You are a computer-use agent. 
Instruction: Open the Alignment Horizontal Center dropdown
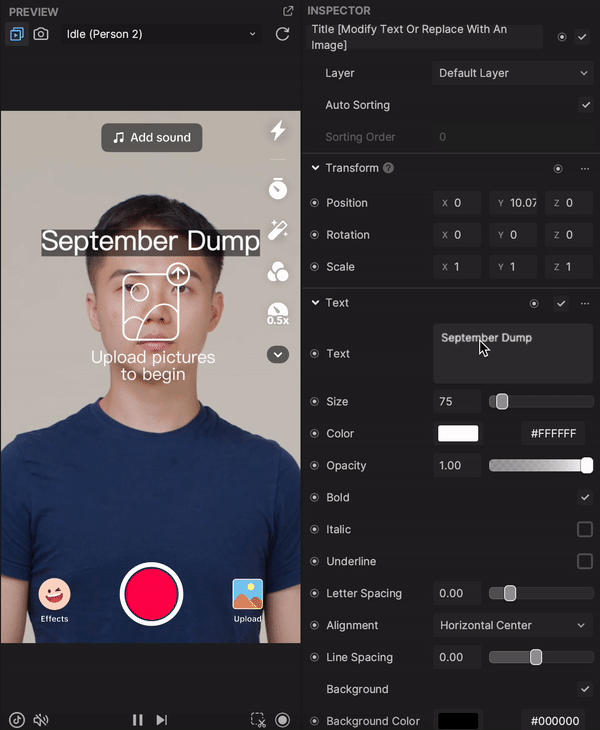click(513, 625)
